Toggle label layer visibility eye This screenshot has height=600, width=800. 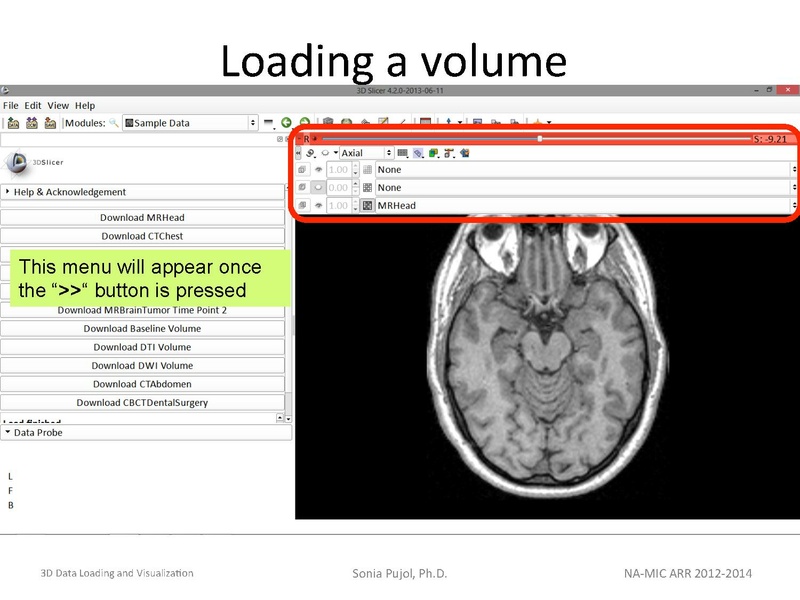coord(318,170)
